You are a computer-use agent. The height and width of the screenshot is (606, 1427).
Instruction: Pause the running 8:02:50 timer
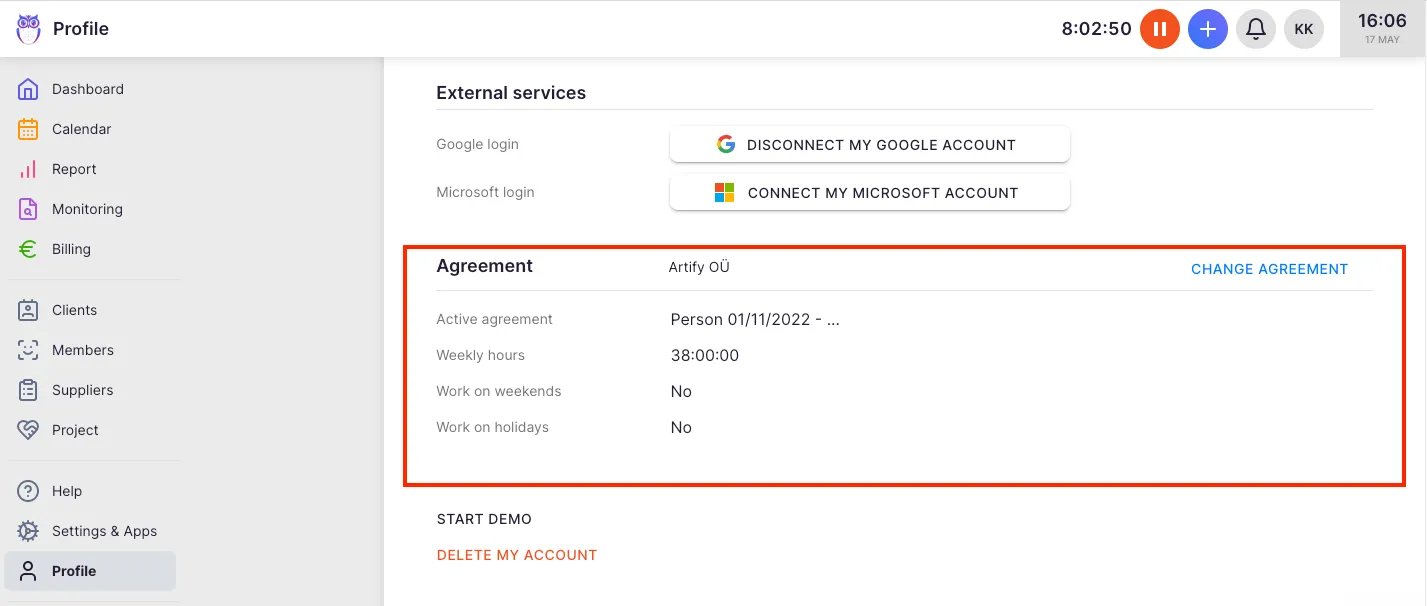[x=1159, y=29]
